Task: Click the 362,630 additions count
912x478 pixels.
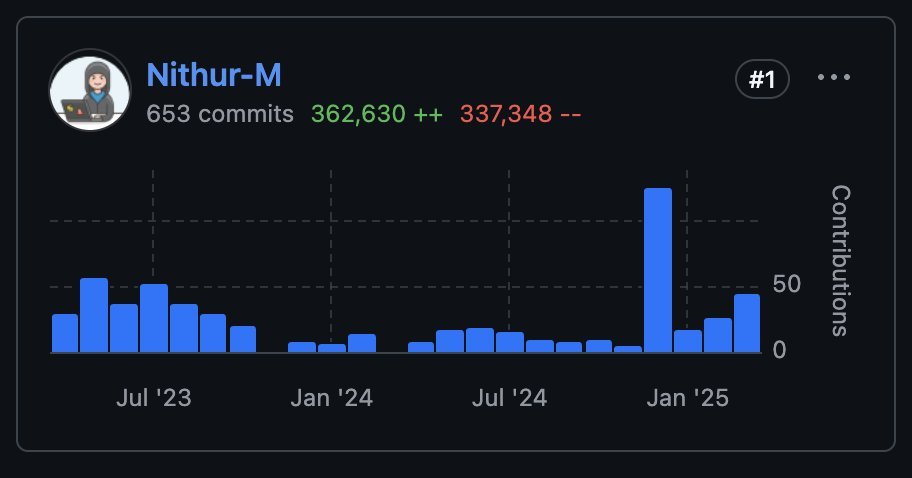Action: click(x=376, y=114)
